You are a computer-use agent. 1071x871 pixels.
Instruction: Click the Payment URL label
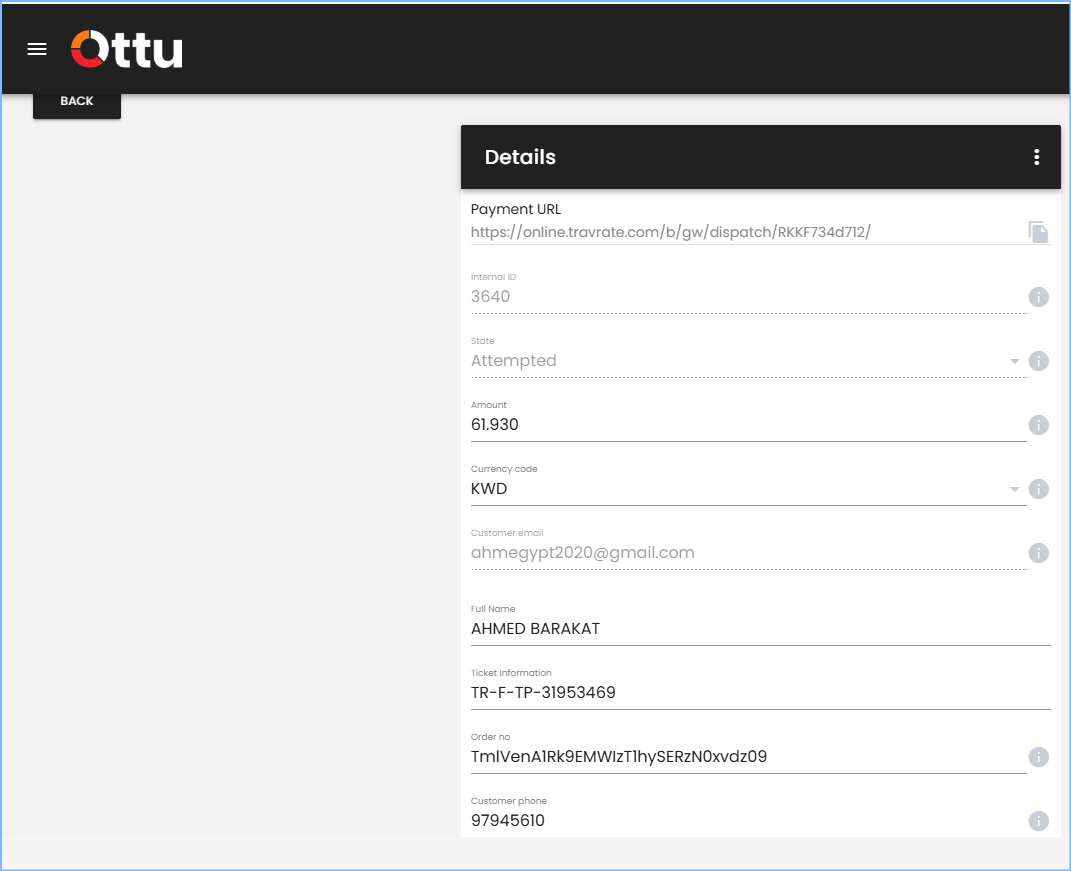click(516, 209)
